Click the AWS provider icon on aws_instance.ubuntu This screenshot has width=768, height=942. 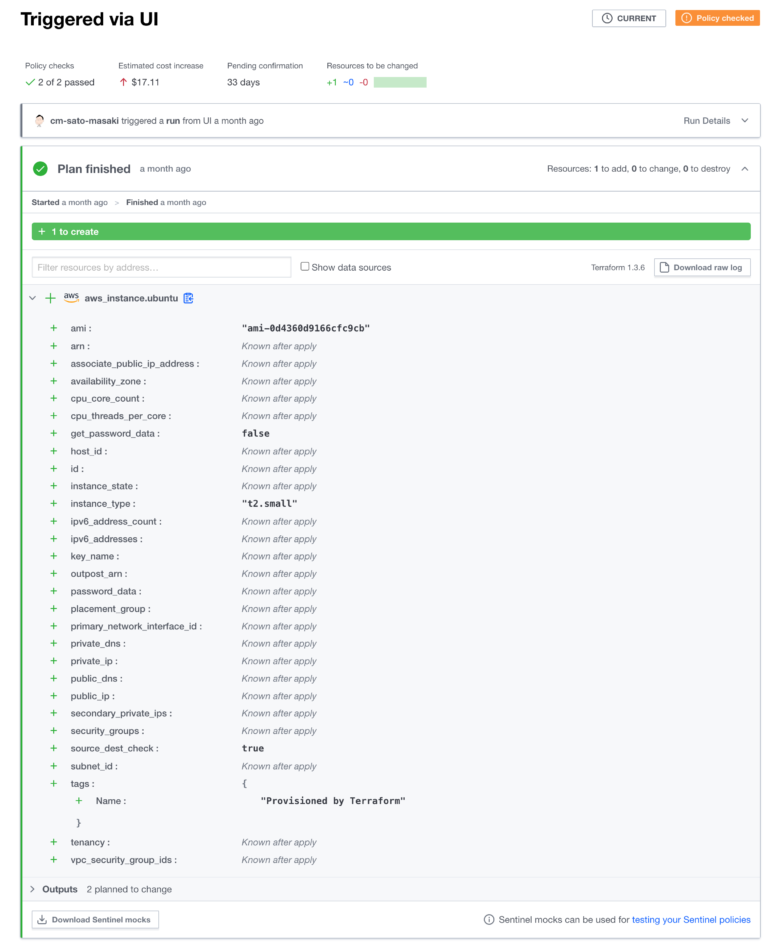click(73, 297)
